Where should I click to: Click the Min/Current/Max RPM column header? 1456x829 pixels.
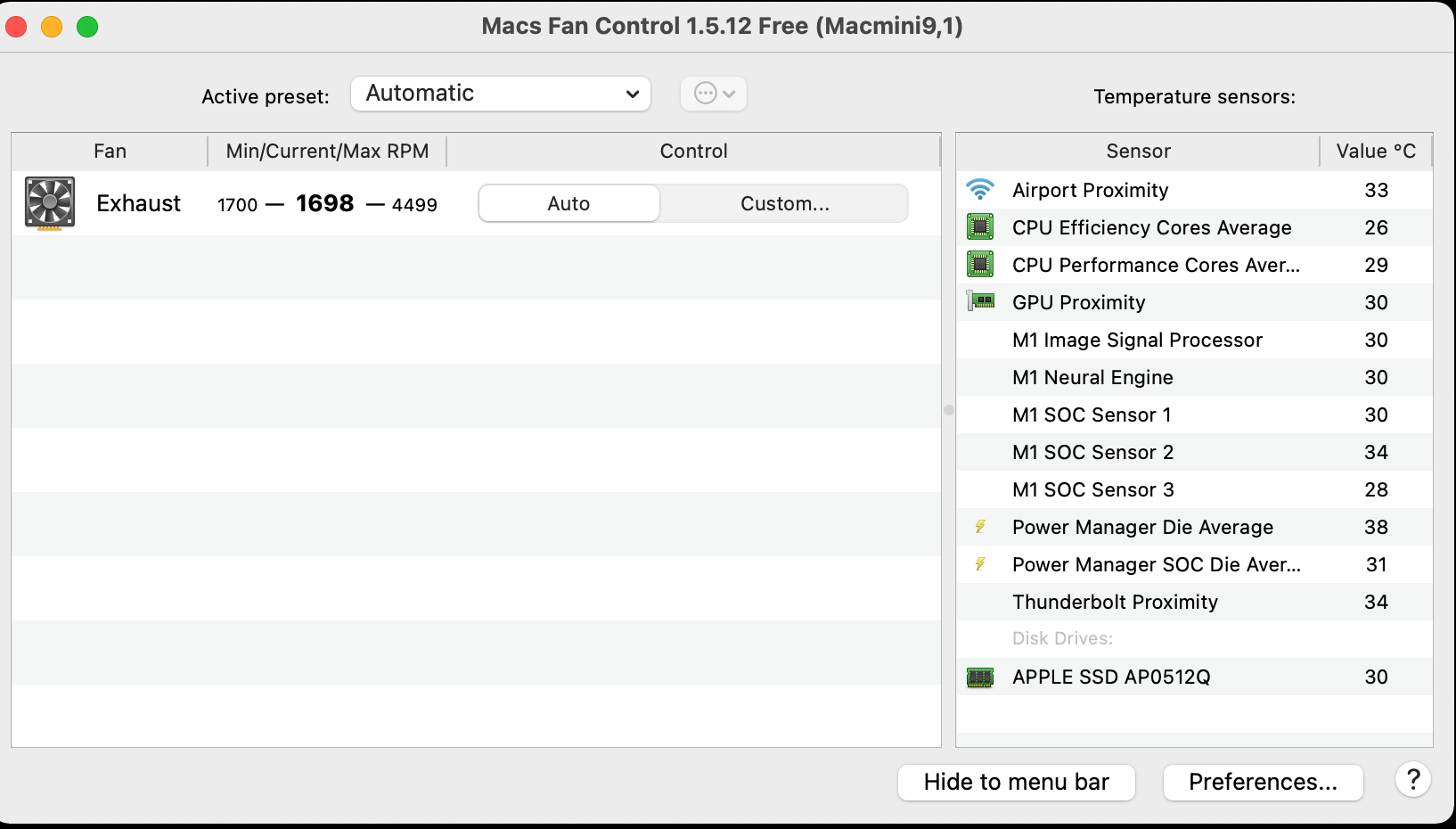point(327,152)
